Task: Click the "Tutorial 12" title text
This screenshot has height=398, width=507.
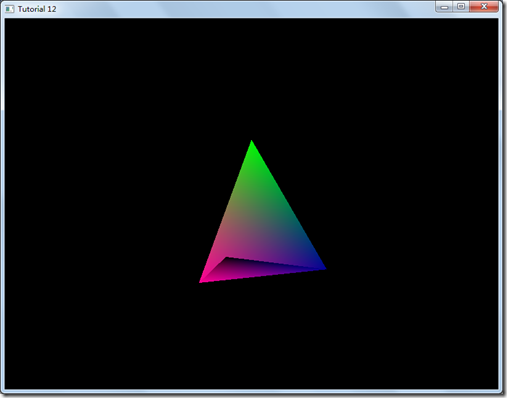Action: pyautogui.click(x=37, y=9)
